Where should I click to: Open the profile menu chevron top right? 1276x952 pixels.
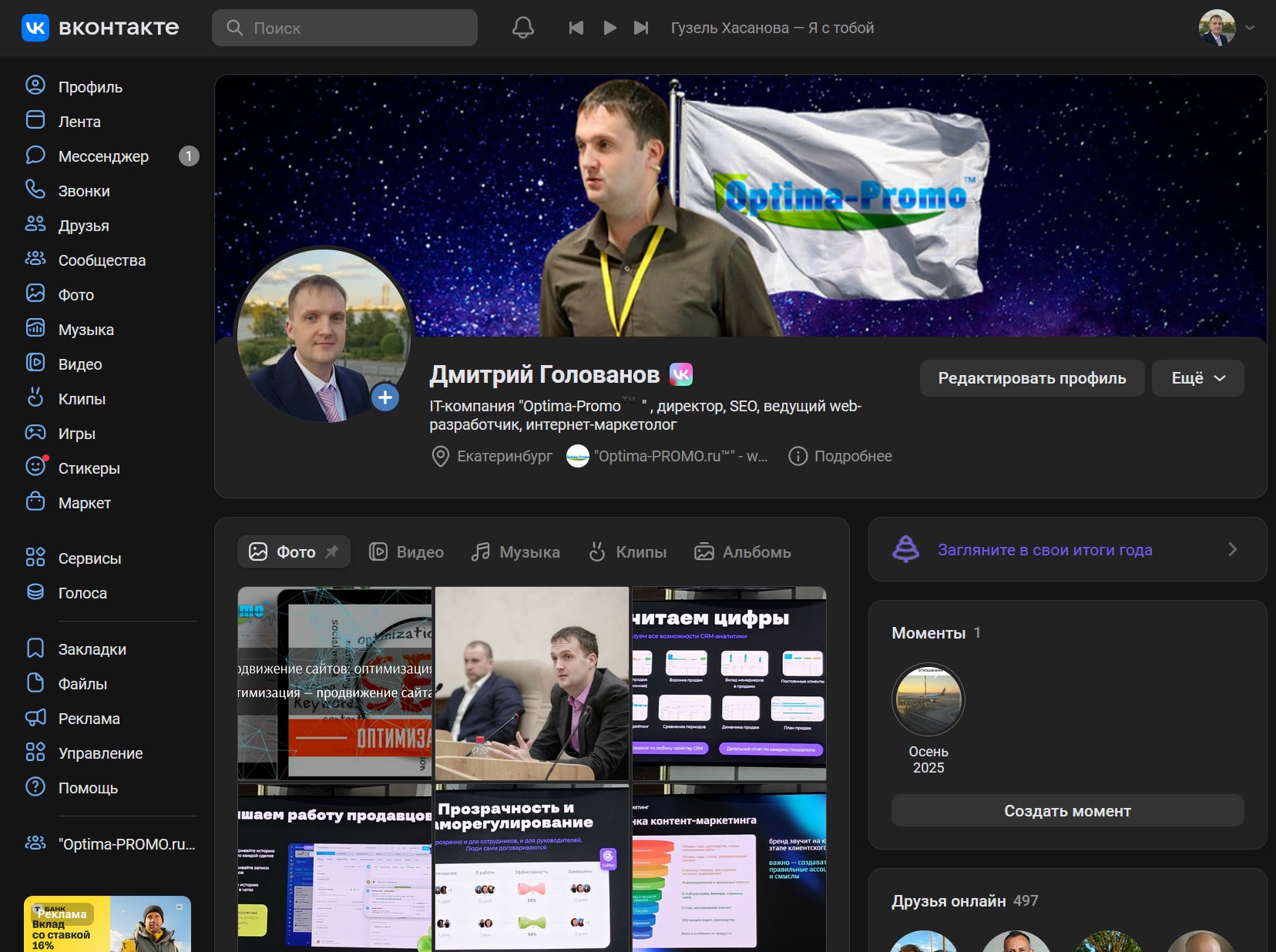1248,28
